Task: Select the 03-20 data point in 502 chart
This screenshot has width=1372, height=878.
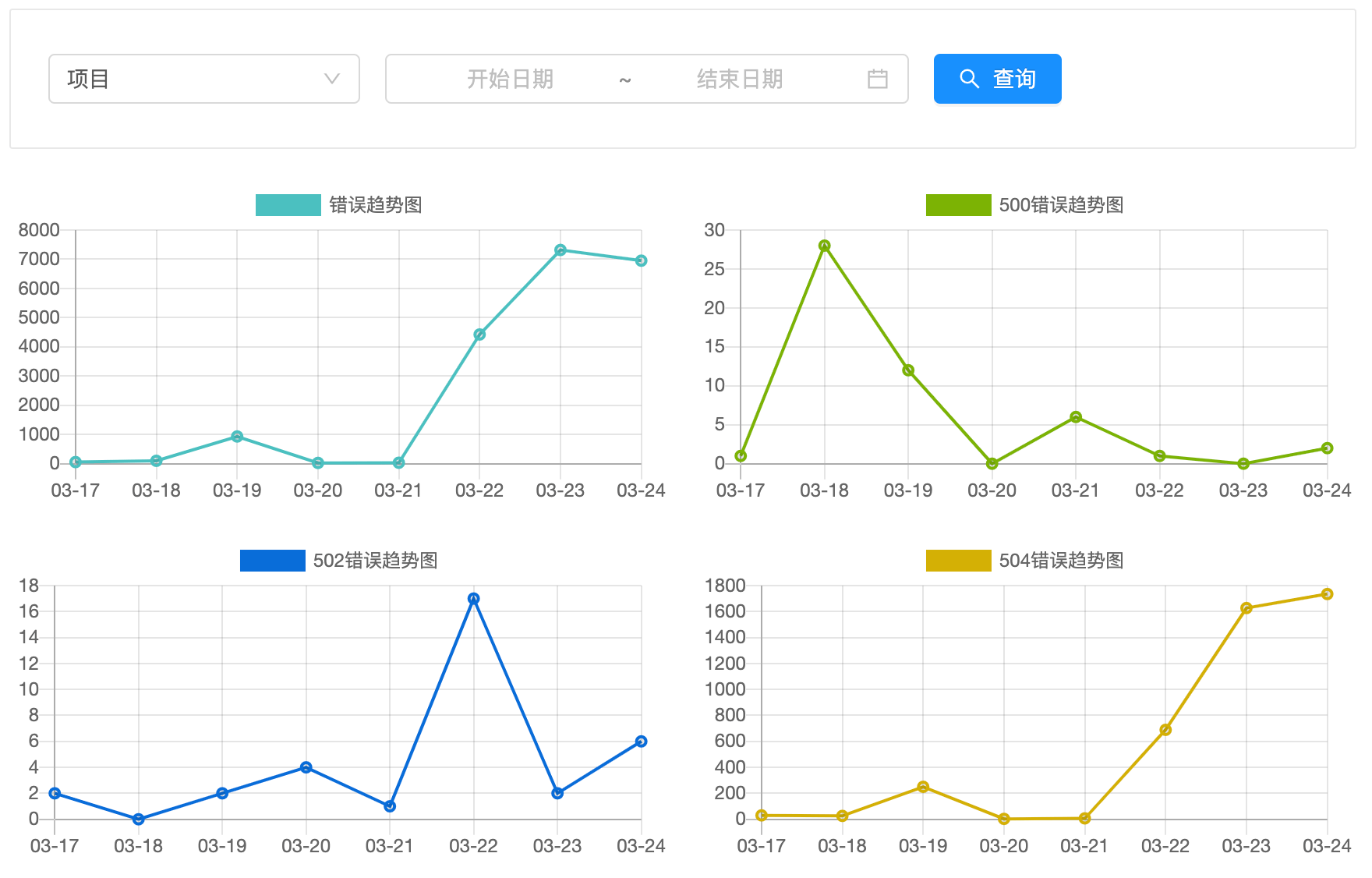Action: pyautogui.click(x=306, y=767)
